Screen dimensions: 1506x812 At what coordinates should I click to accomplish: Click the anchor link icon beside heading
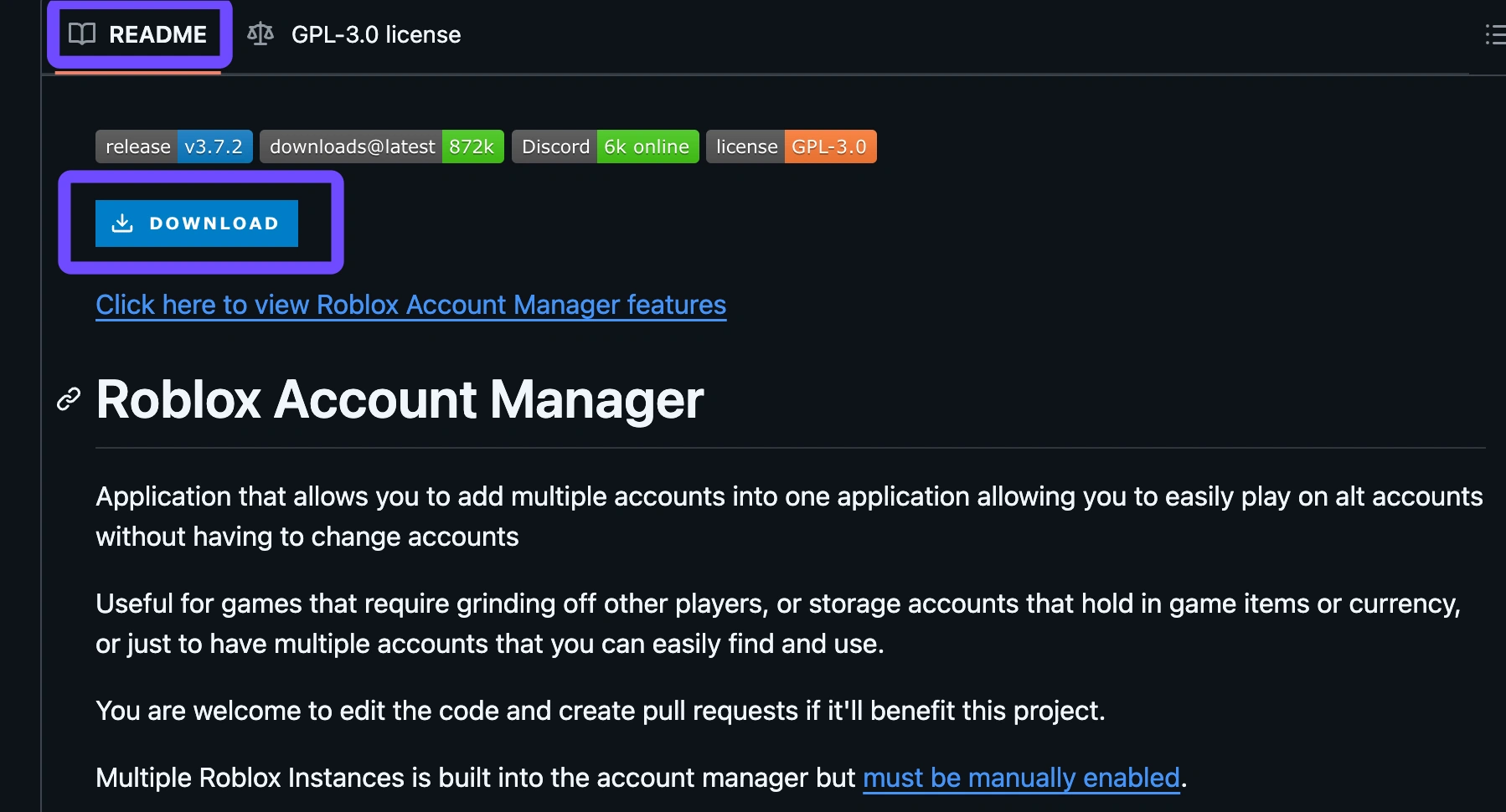click(69, 399)
